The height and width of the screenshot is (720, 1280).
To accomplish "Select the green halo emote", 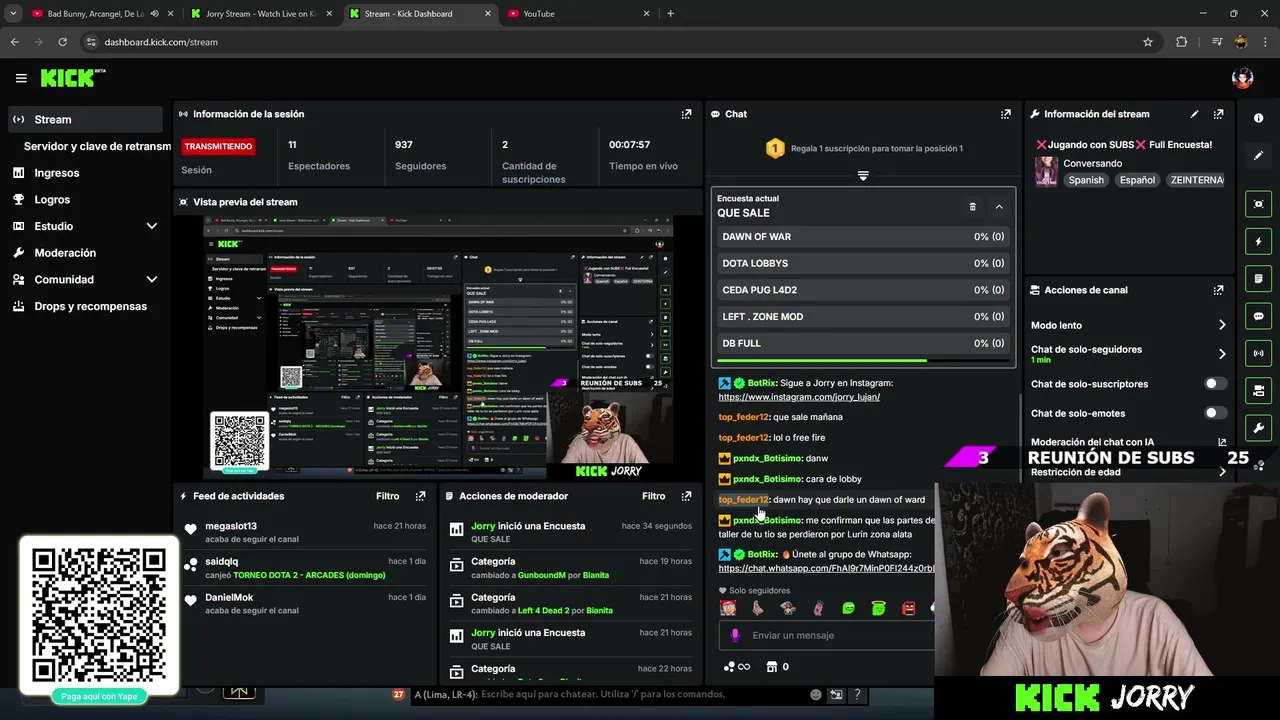I will tap(879, 608).
